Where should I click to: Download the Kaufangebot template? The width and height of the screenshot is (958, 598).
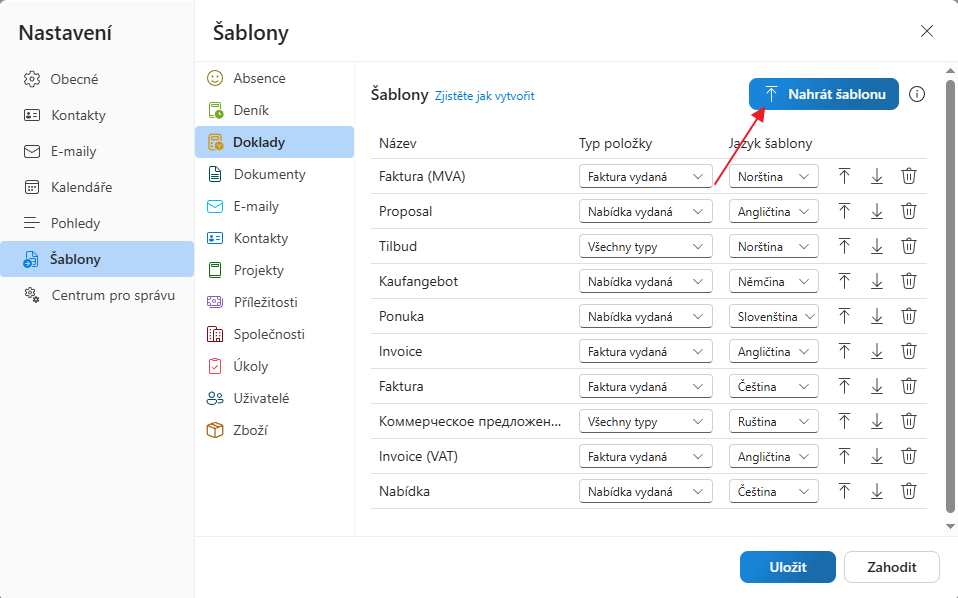(x=877, y=281)
